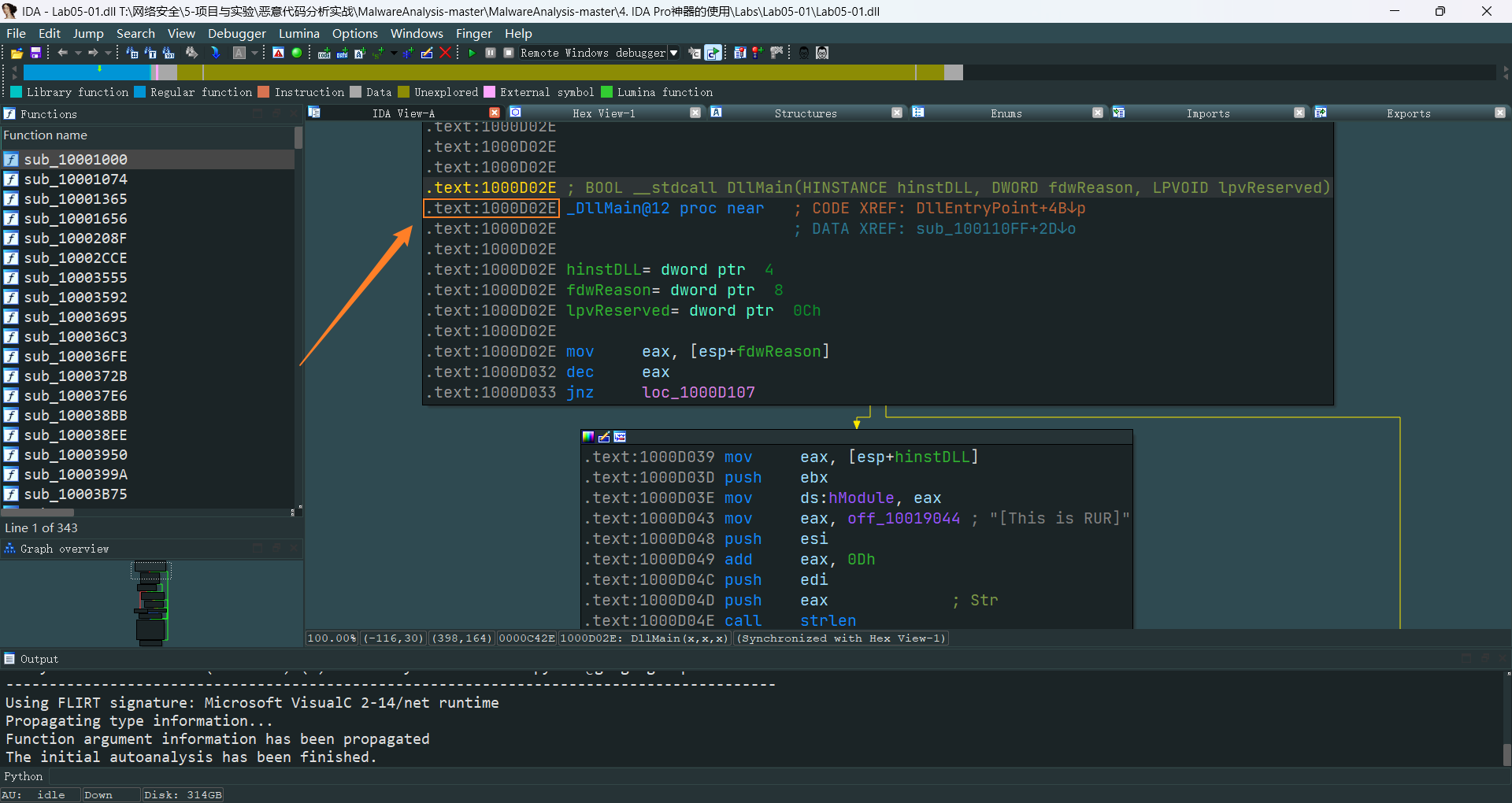Select sub_10001074 in Functions list
Viewport: 1512px width, 803px height.
tap(148, 179)
